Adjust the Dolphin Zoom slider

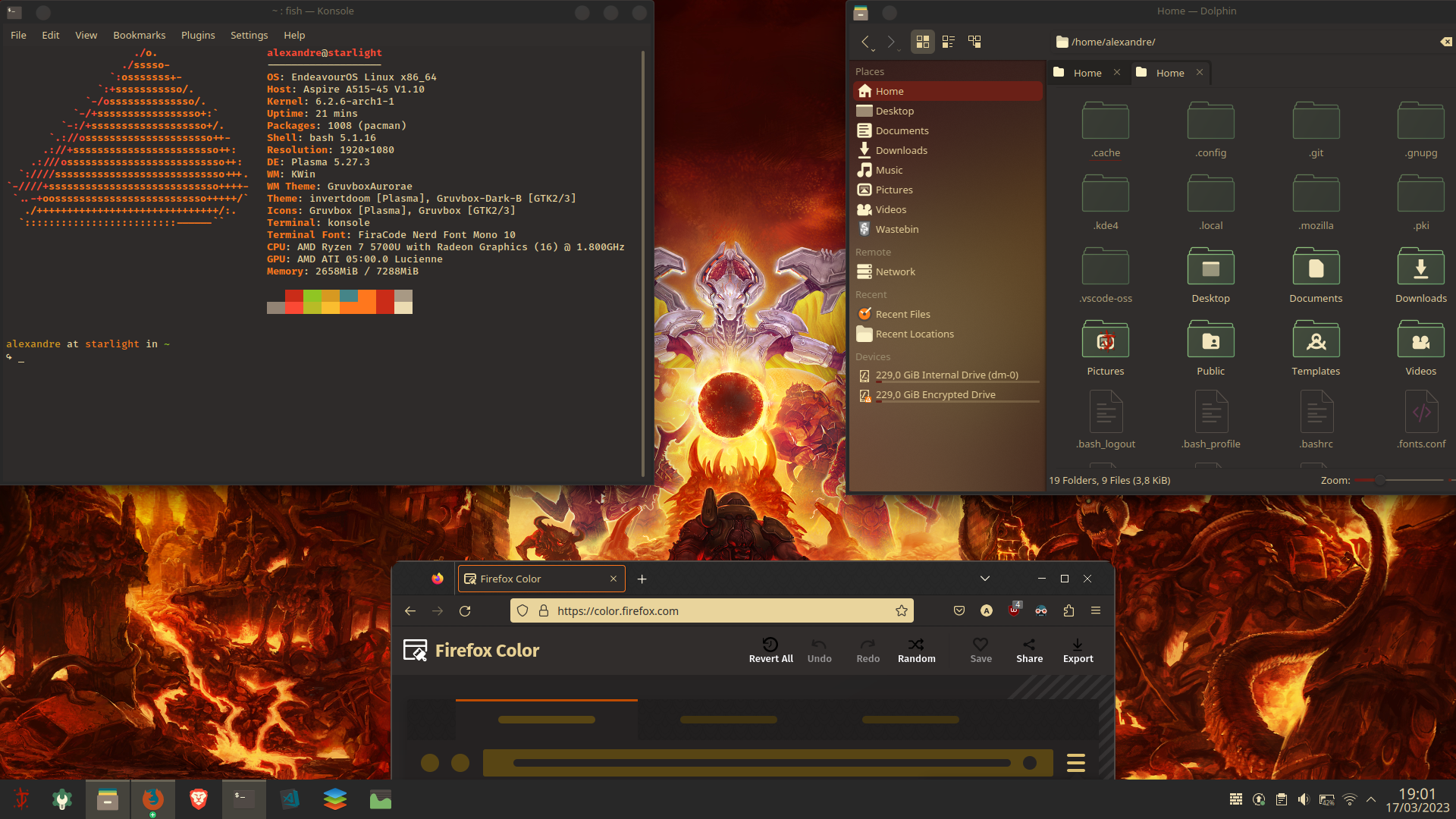click(1400, 480)
